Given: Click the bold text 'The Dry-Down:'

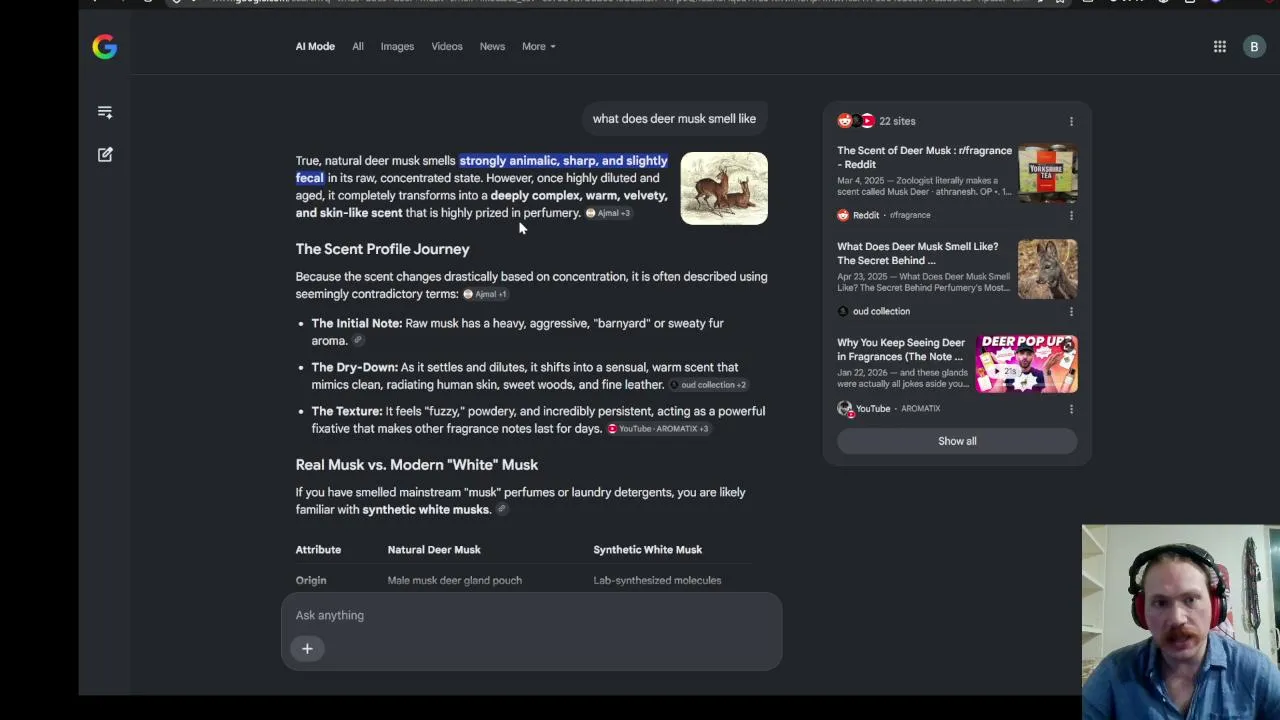Looking at the screenshot, I should point(354,368).
